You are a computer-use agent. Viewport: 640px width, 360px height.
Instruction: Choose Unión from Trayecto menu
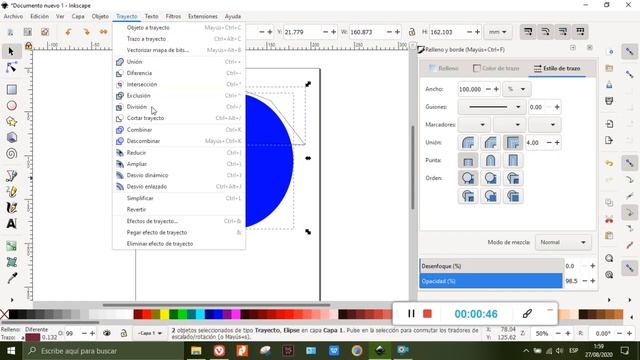tap(179, 62)
